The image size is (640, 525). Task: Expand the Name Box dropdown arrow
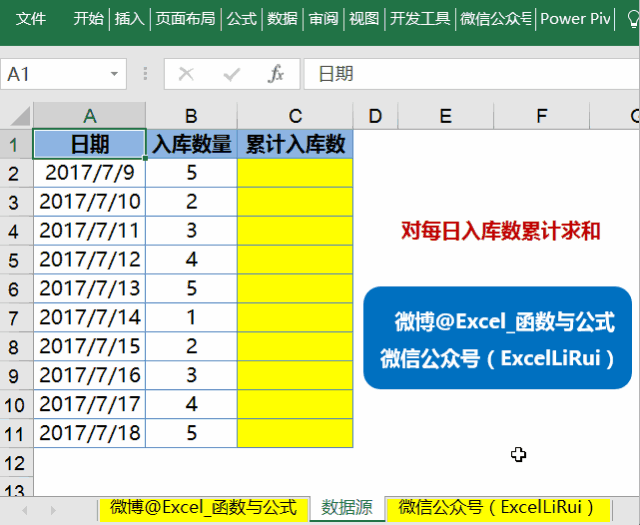click(x=114, y=74)
